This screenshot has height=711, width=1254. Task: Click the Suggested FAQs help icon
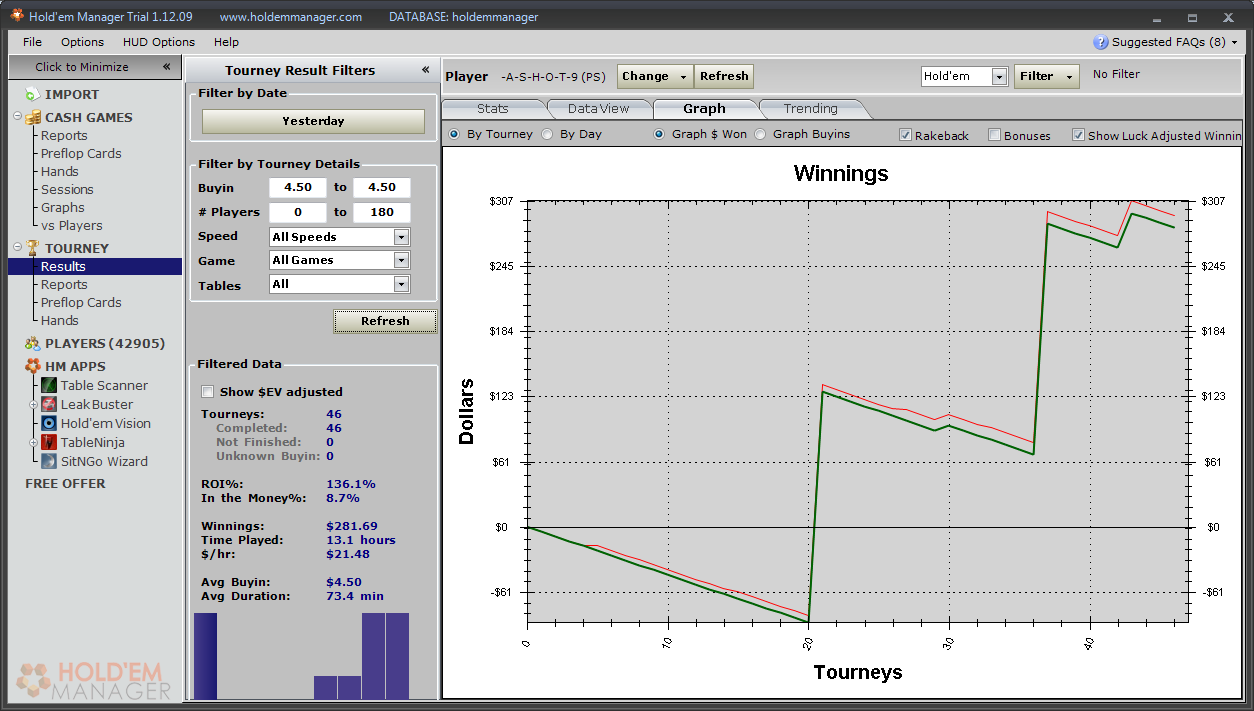1101,42
